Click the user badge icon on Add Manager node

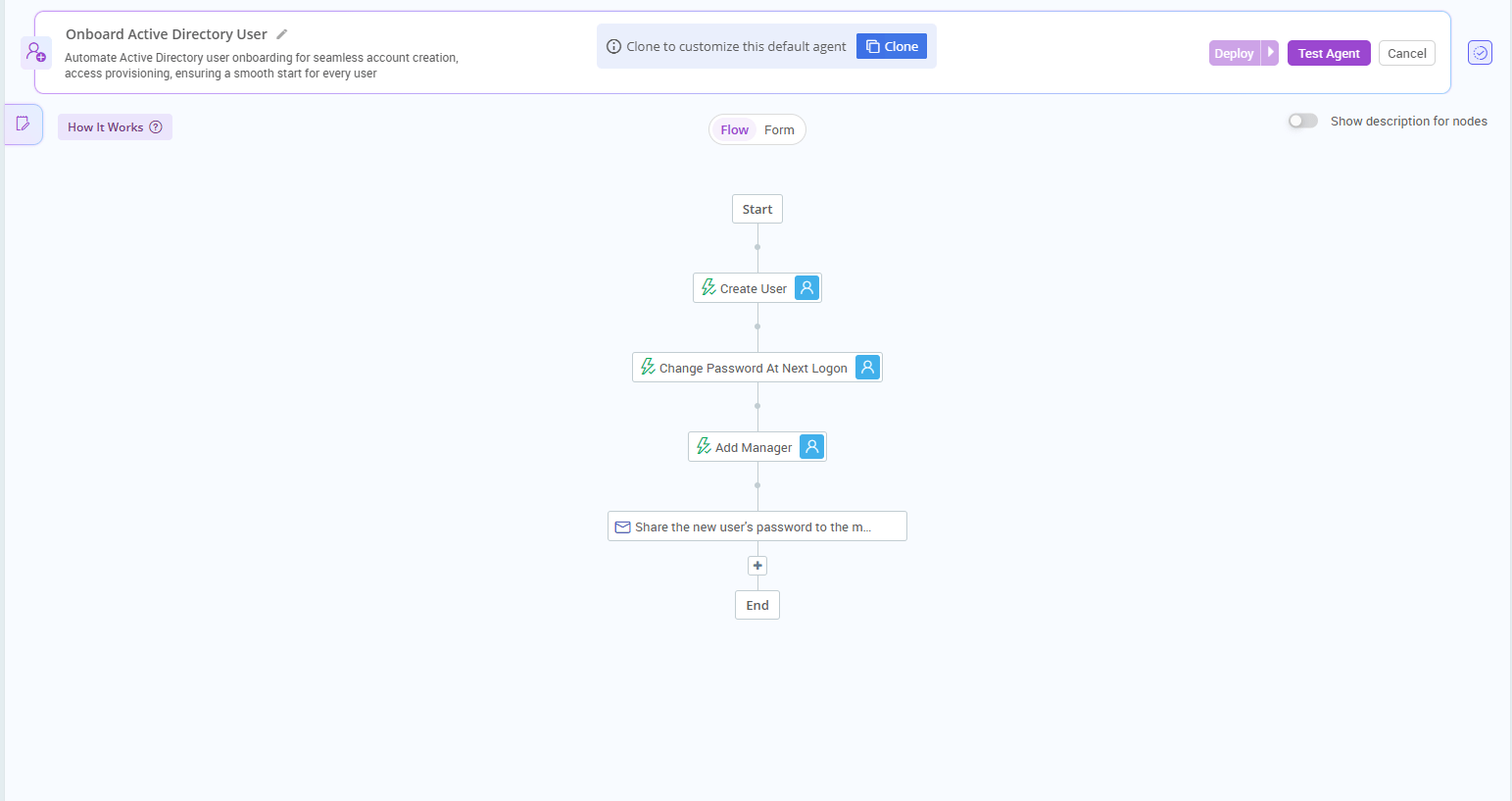pos(811,446)
